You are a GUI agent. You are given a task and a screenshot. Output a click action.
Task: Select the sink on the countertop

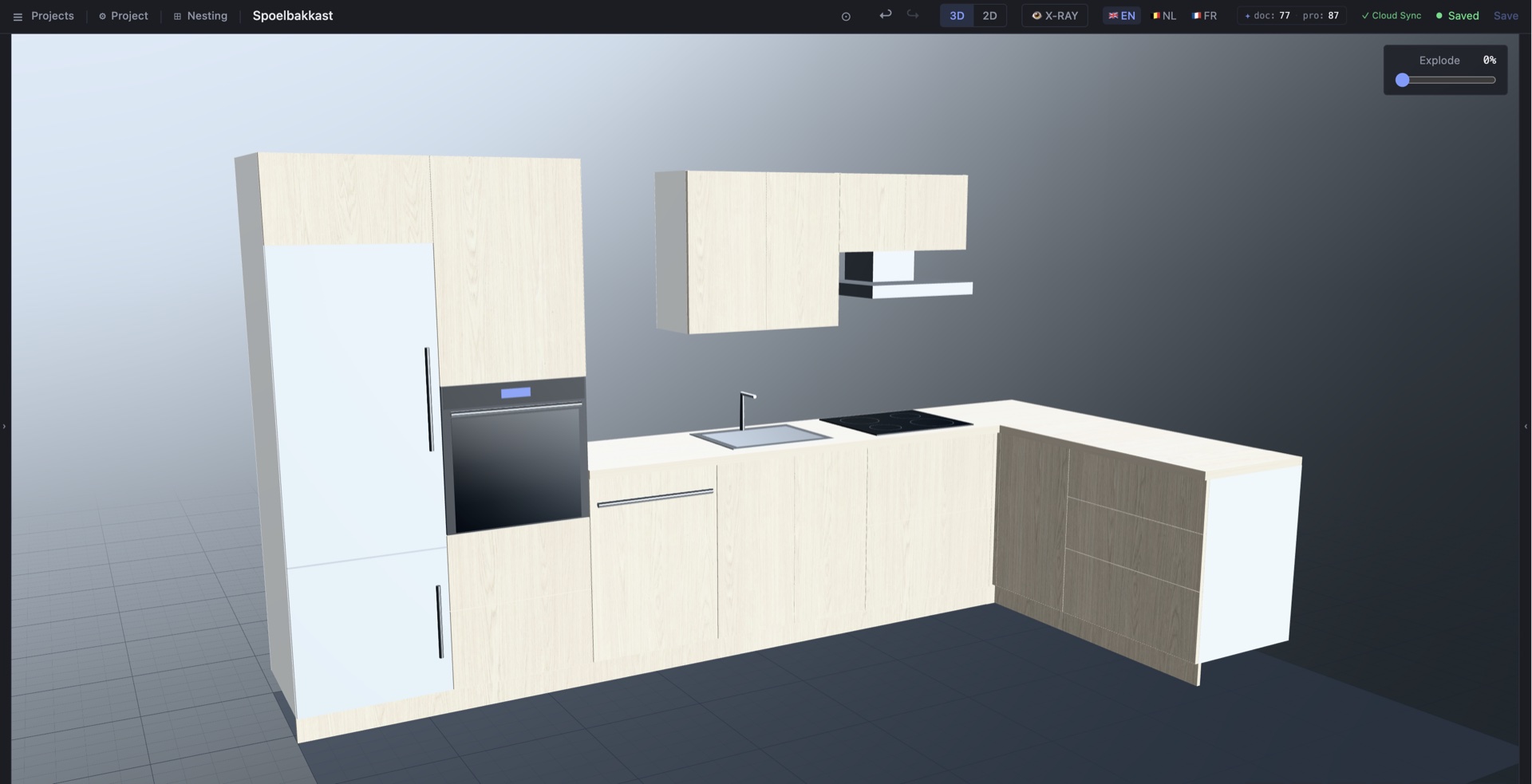click(760, 436)
